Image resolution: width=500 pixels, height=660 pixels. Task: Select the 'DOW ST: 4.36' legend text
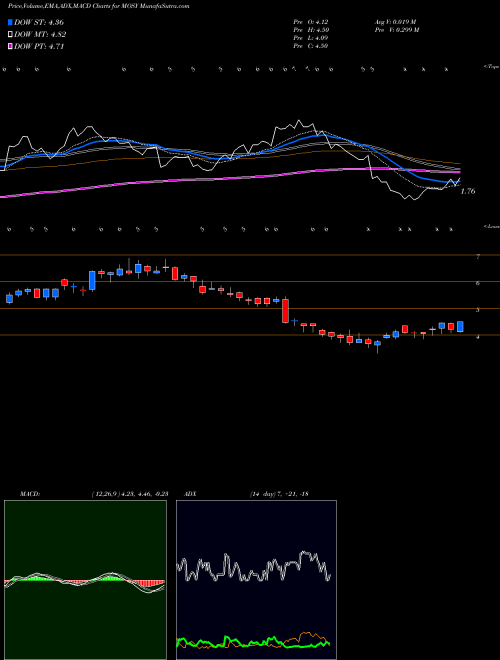pyautogui.click(x=39, y=23)
